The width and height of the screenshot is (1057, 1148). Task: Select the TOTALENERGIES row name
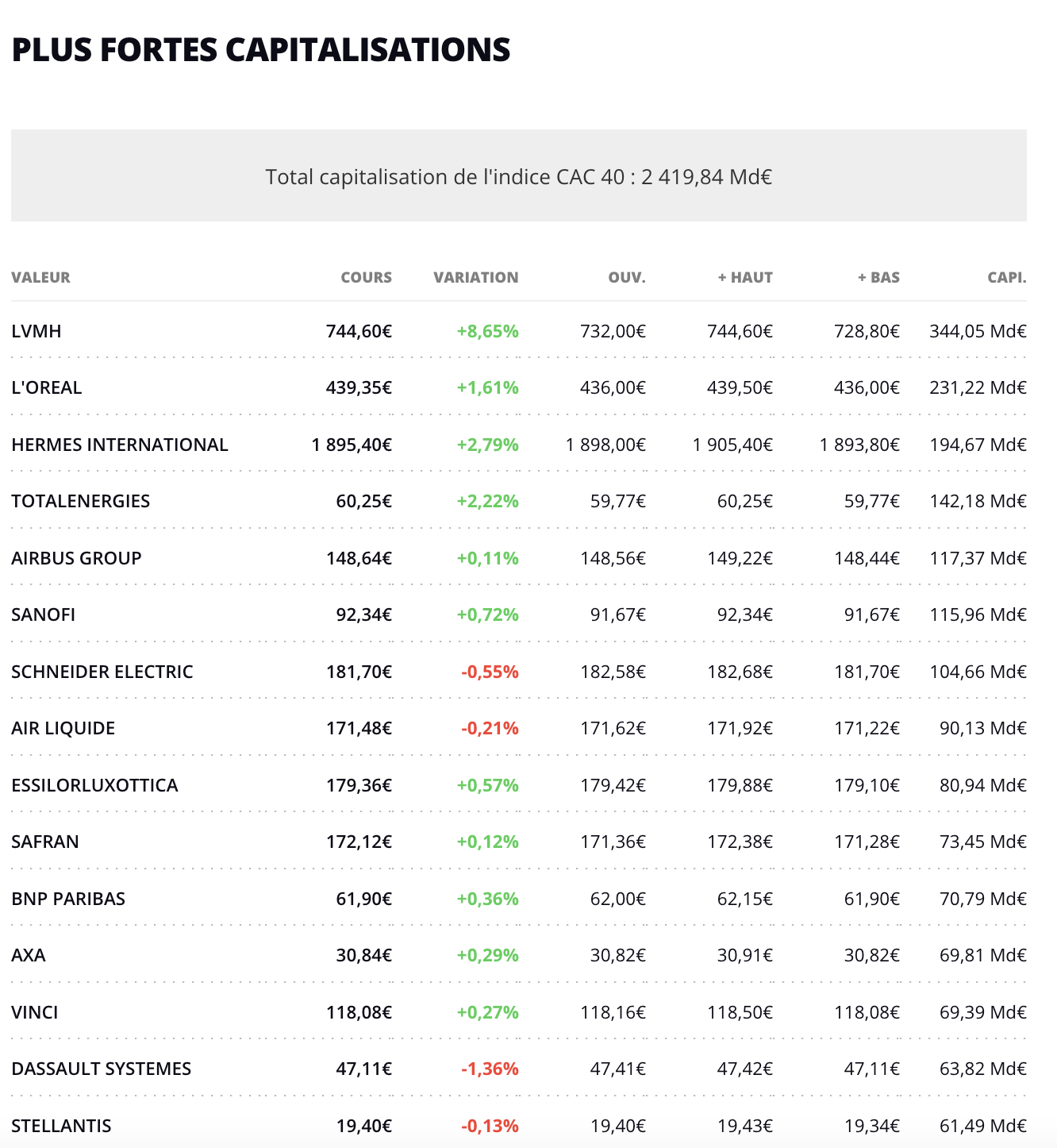coord(81,501)
